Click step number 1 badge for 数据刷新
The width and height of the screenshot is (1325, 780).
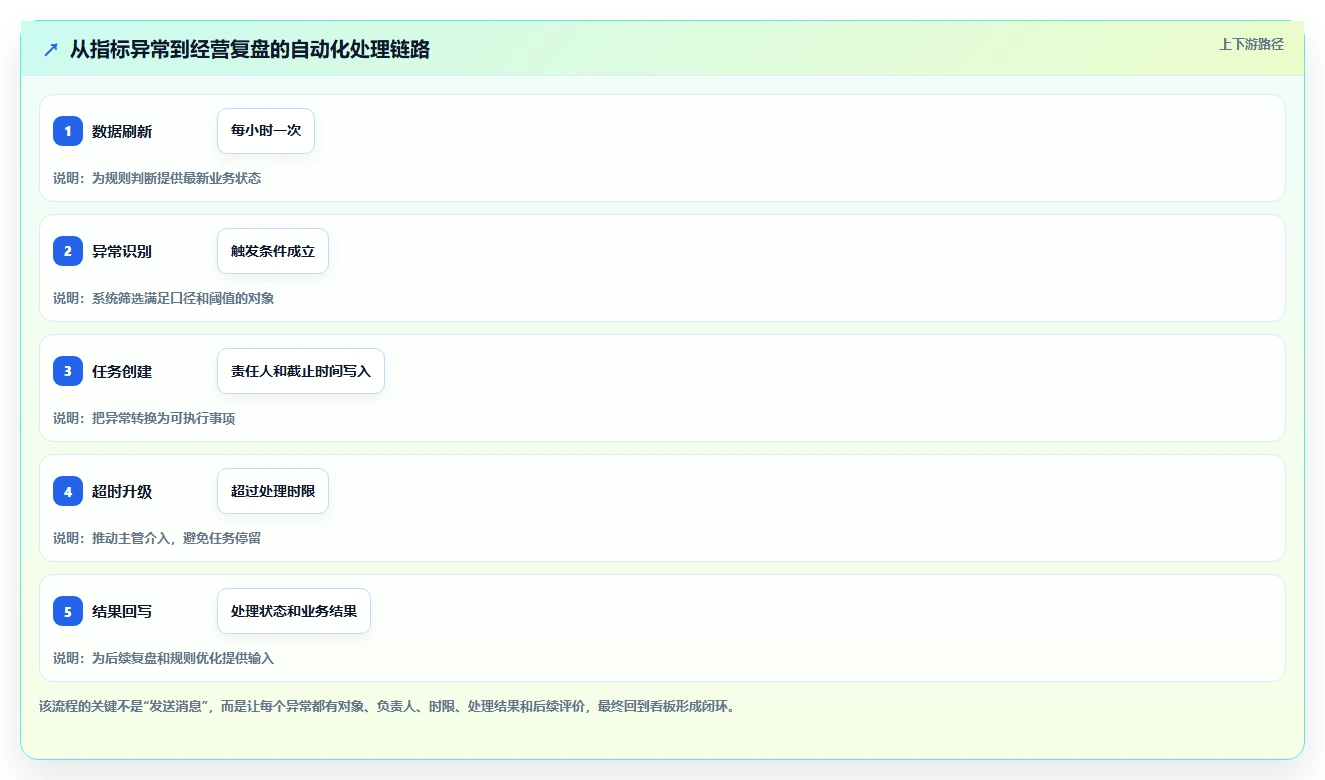68,131
